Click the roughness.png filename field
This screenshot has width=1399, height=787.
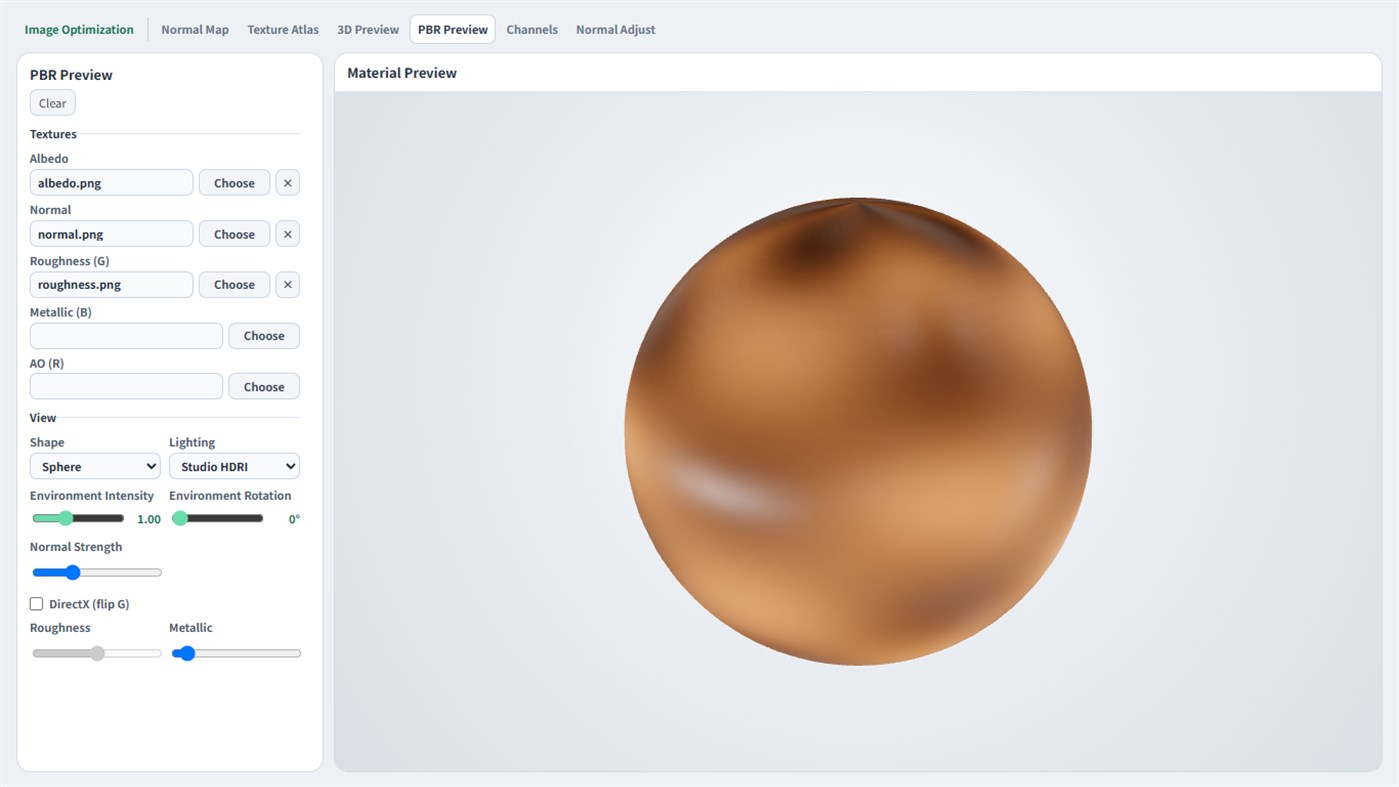click(x=111, y=285)
